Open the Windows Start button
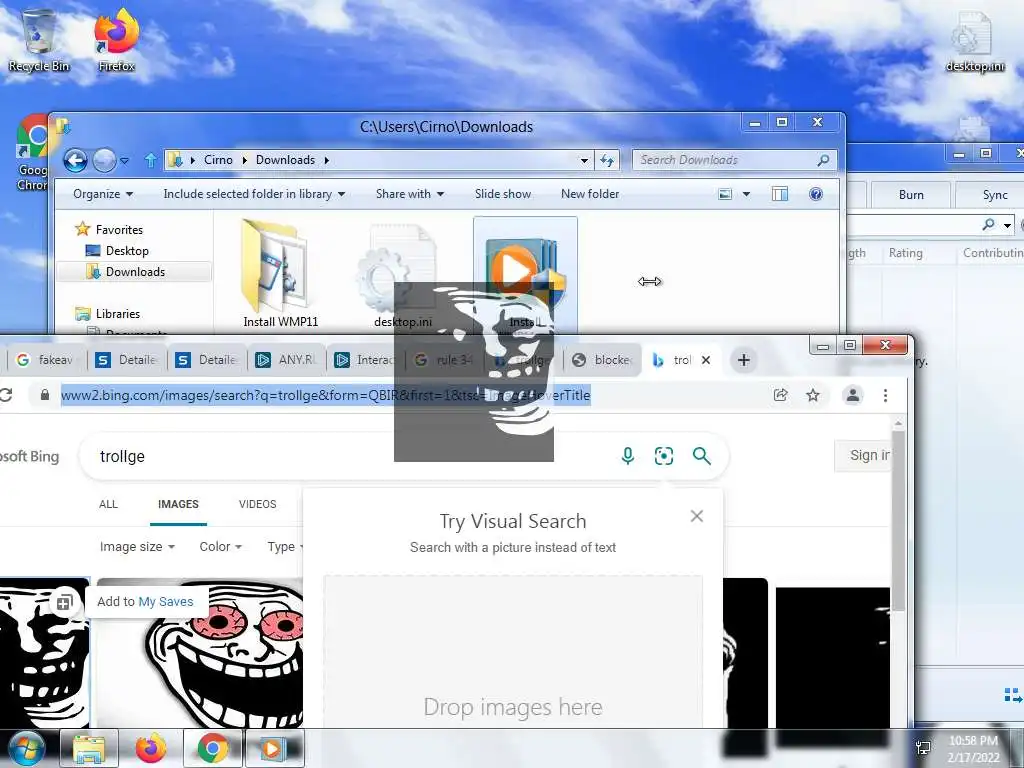The width and height of the screenshot is (1024, 768). (x=26, y=748)
